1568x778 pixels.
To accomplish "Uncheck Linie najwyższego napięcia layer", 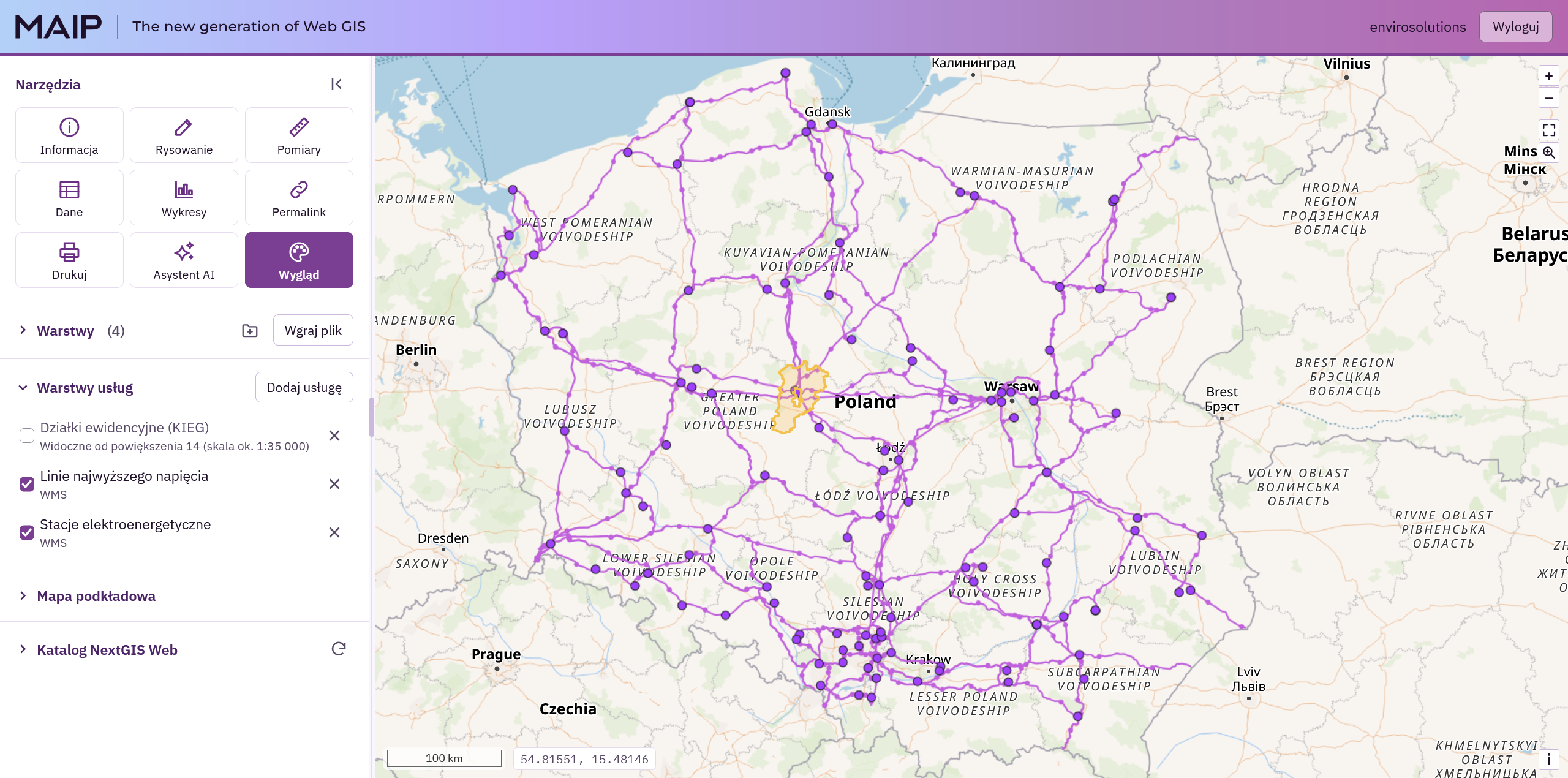I will [x=27, y=484].
